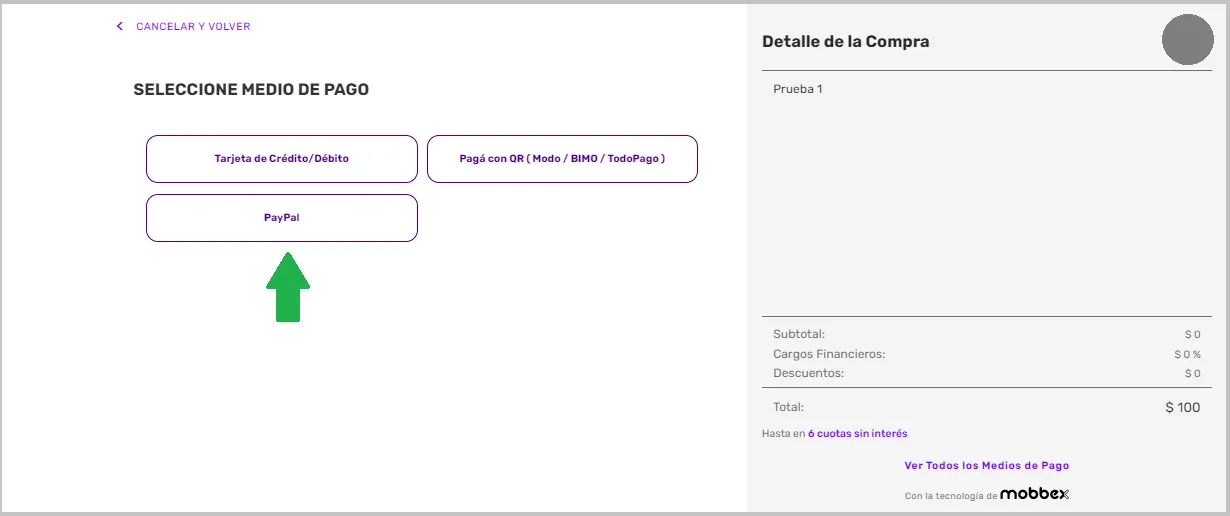This screenshot has height=516, width=1230.
Task: Click the back chevron icon beside Cancelar
Action: tap(120, 26)
